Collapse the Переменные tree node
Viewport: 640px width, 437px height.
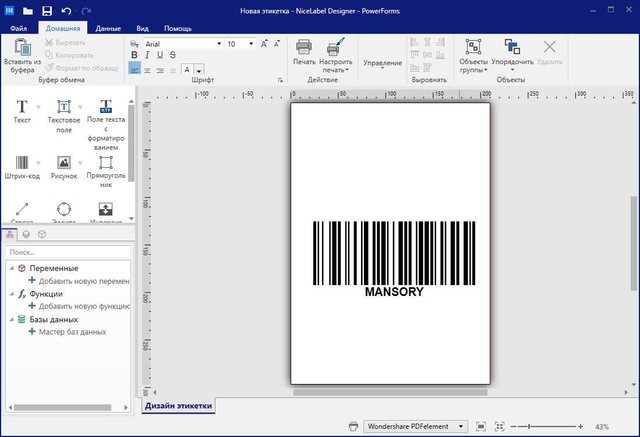pos(10,269)
